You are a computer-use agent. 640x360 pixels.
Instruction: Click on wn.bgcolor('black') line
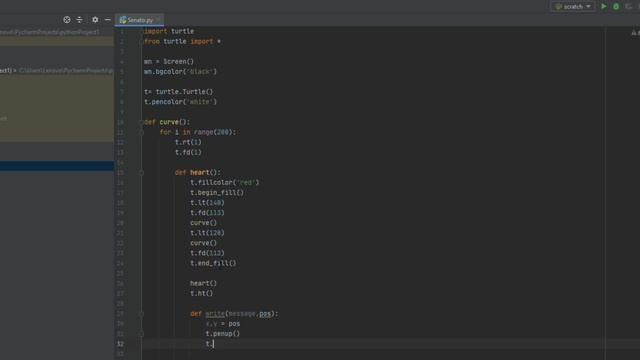click(180, 71)
